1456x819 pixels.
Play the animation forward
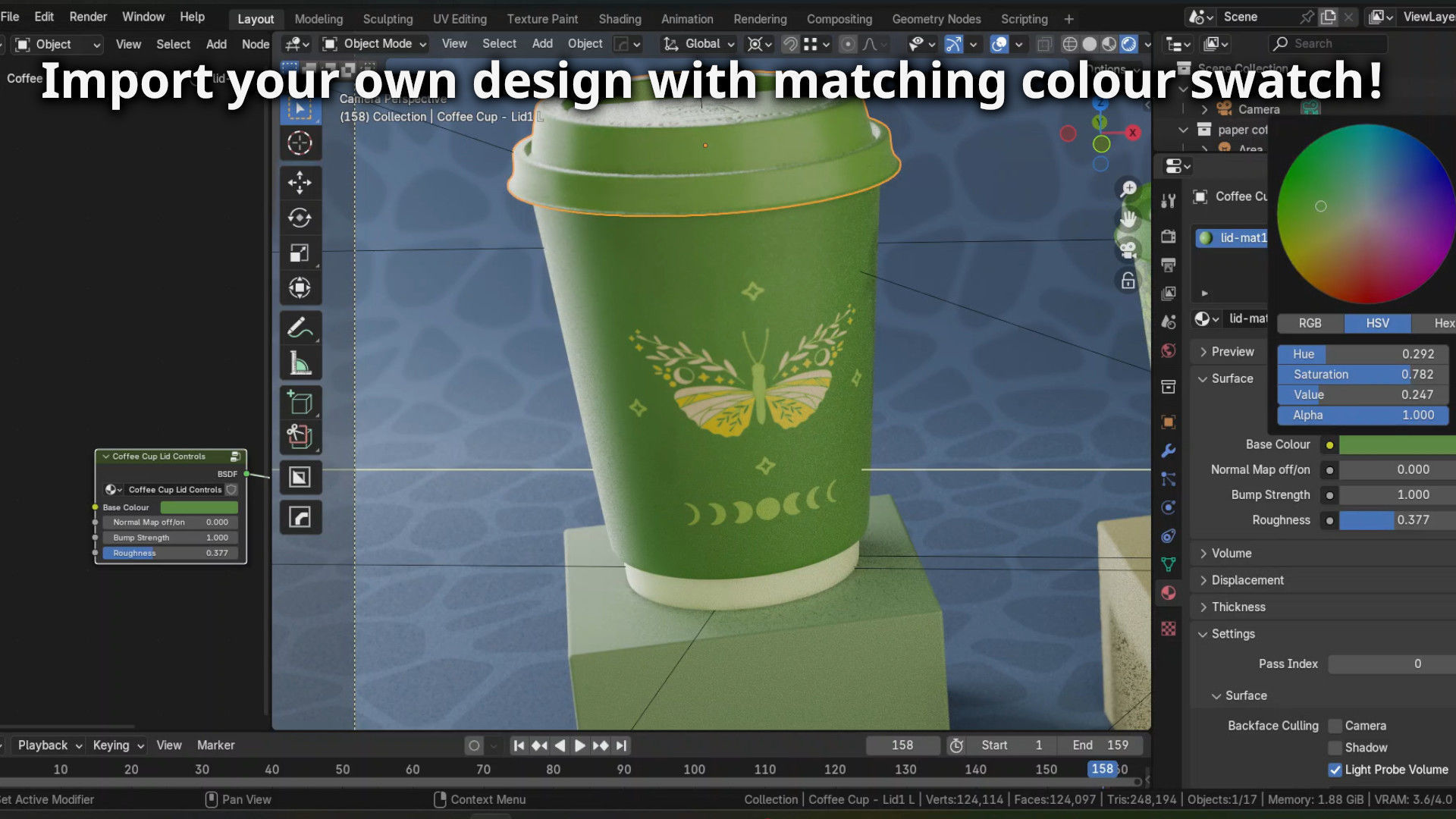[x=580, y=745]
